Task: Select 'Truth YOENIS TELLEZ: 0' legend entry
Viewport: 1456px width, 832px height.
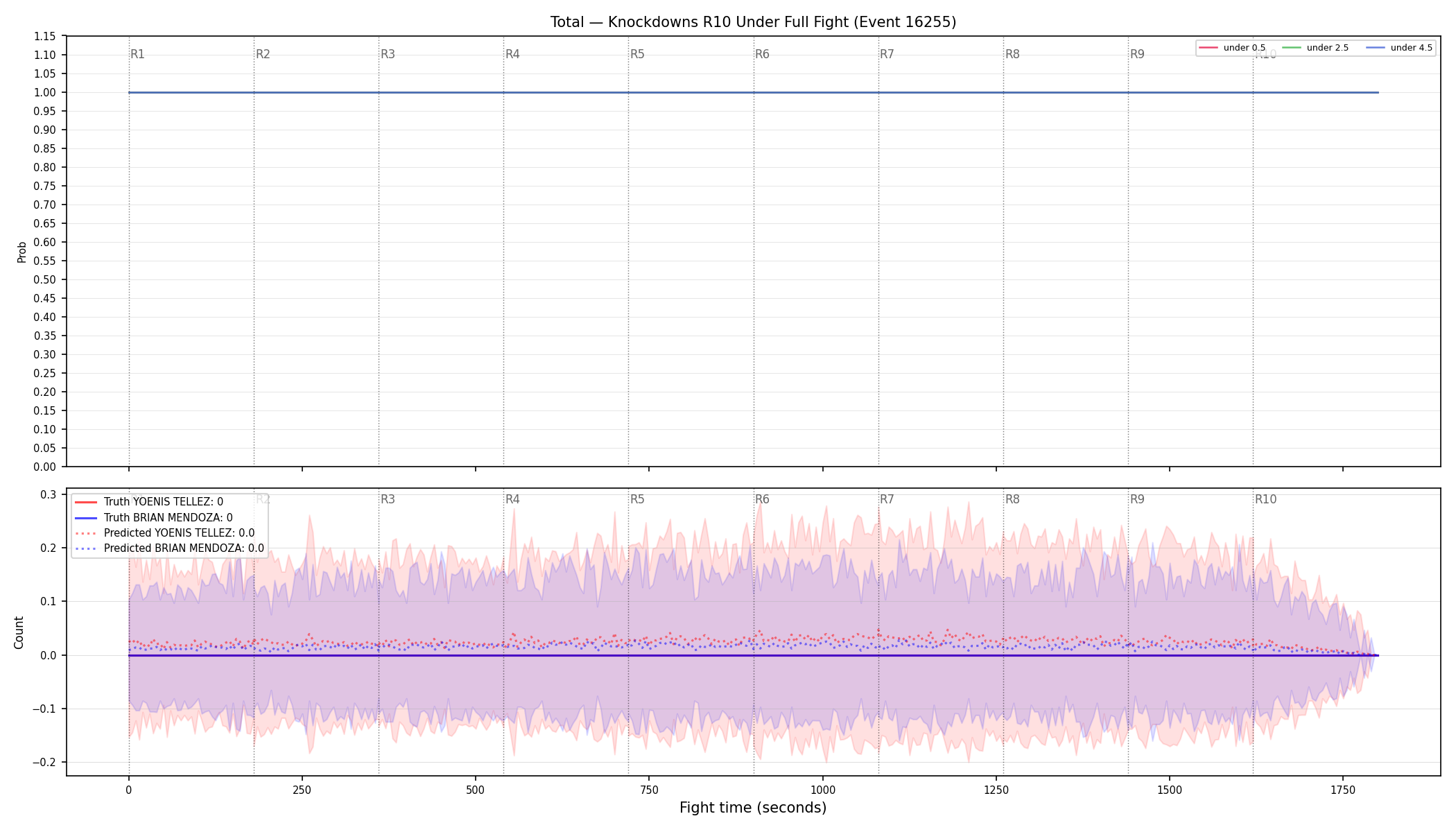Action: 149,502
